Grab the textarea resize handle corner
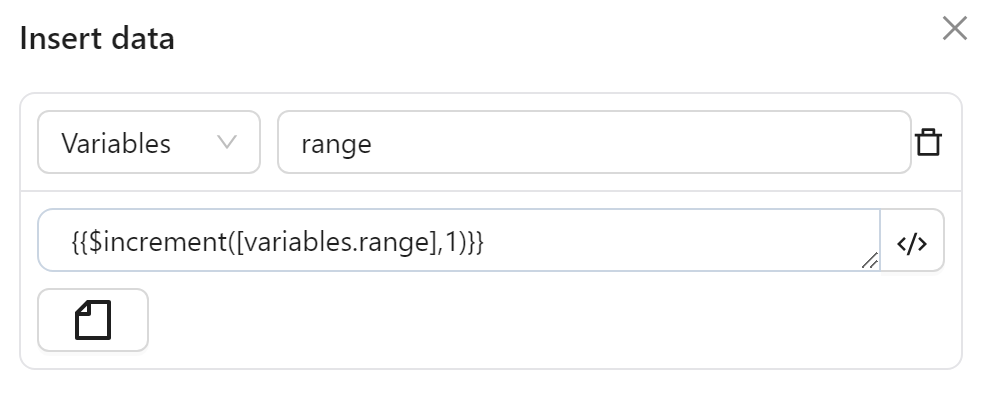Screen dimensions: 984x396 870,260
